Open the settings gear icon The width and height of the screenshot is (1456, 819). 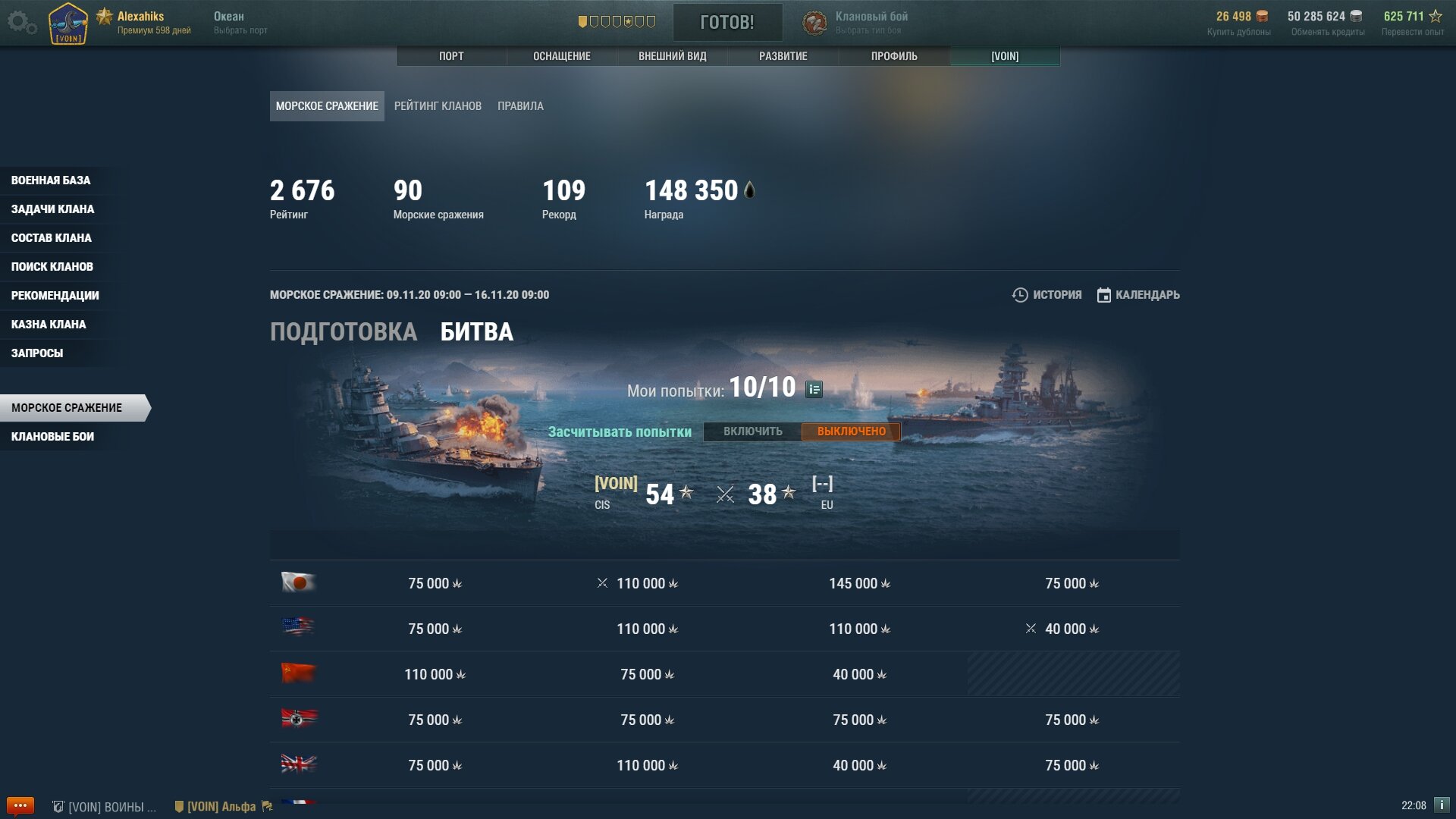(21, 23)
